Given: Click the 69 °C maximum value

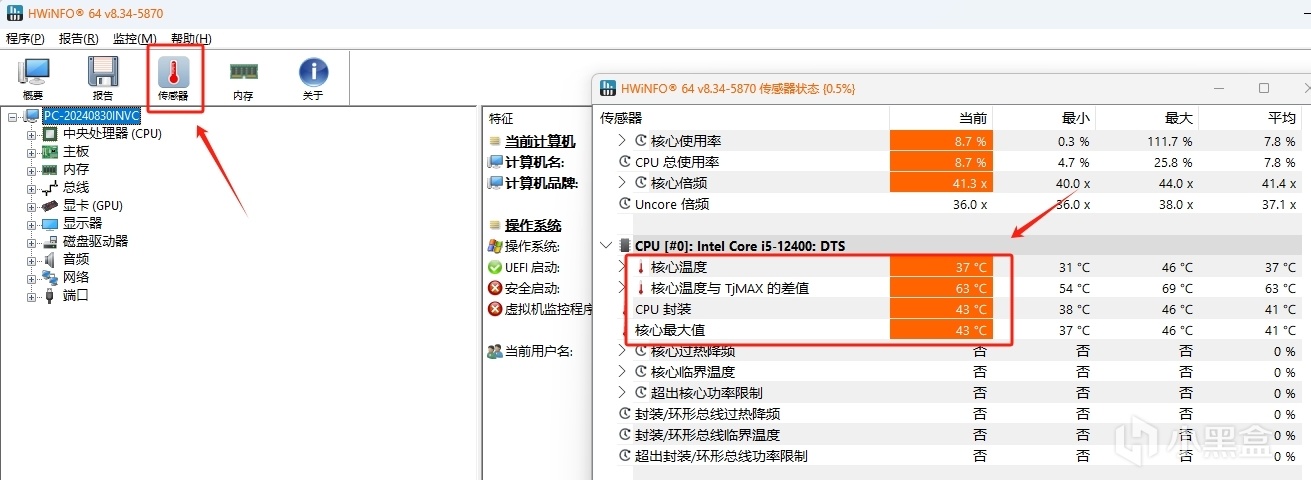Looking at the screenshot, I should point(1178,288).
